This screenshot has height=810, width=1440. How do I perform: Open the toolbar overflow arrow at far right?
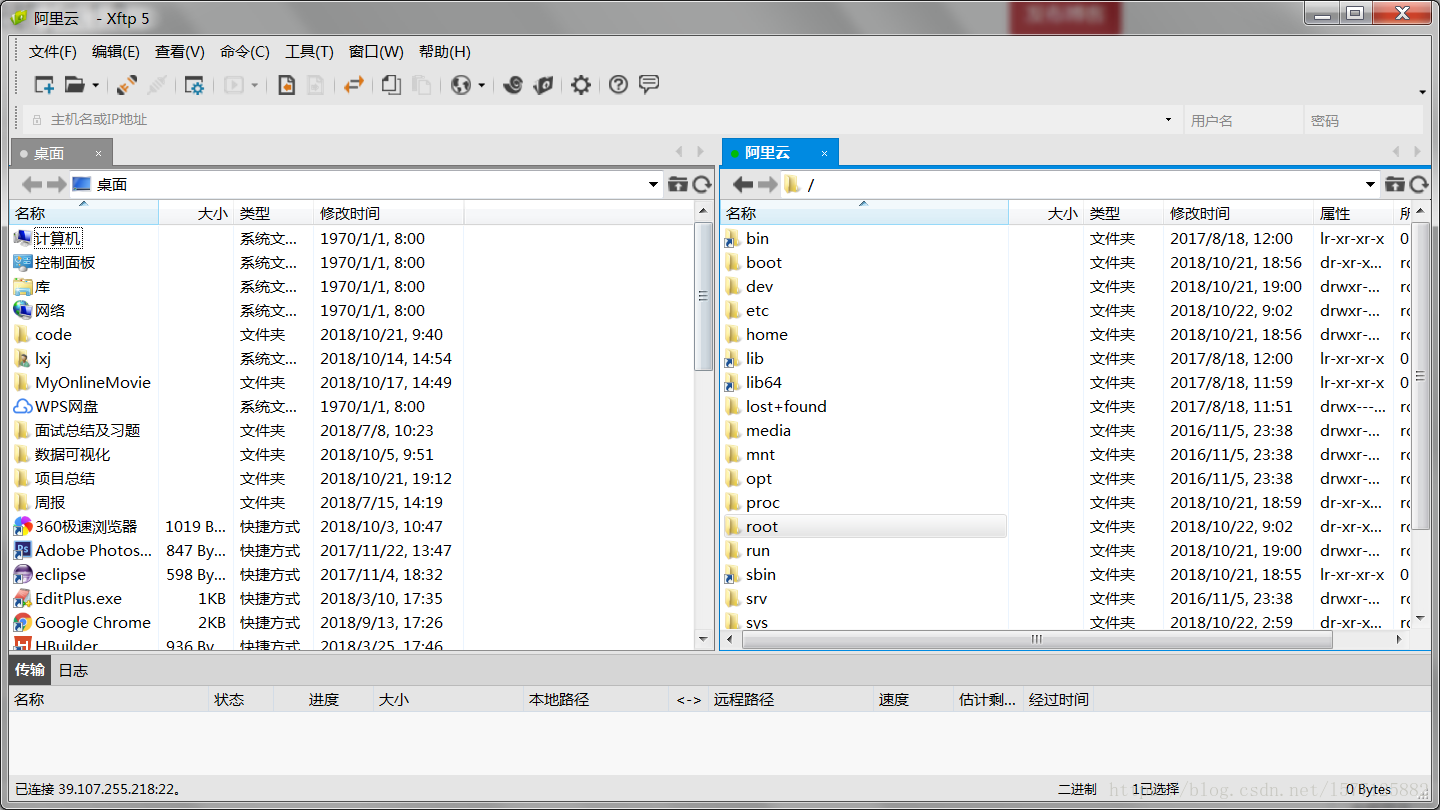tap(1422, 92)
